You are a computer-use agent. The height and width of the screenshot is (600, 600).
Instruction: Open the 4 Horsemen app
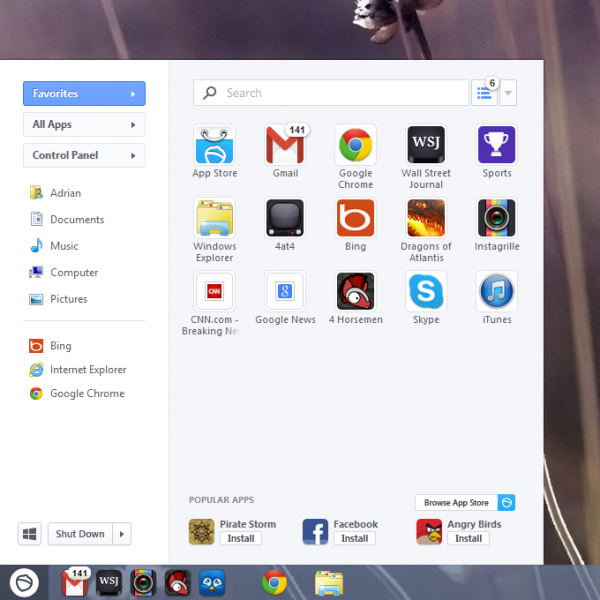click(355, 292)
